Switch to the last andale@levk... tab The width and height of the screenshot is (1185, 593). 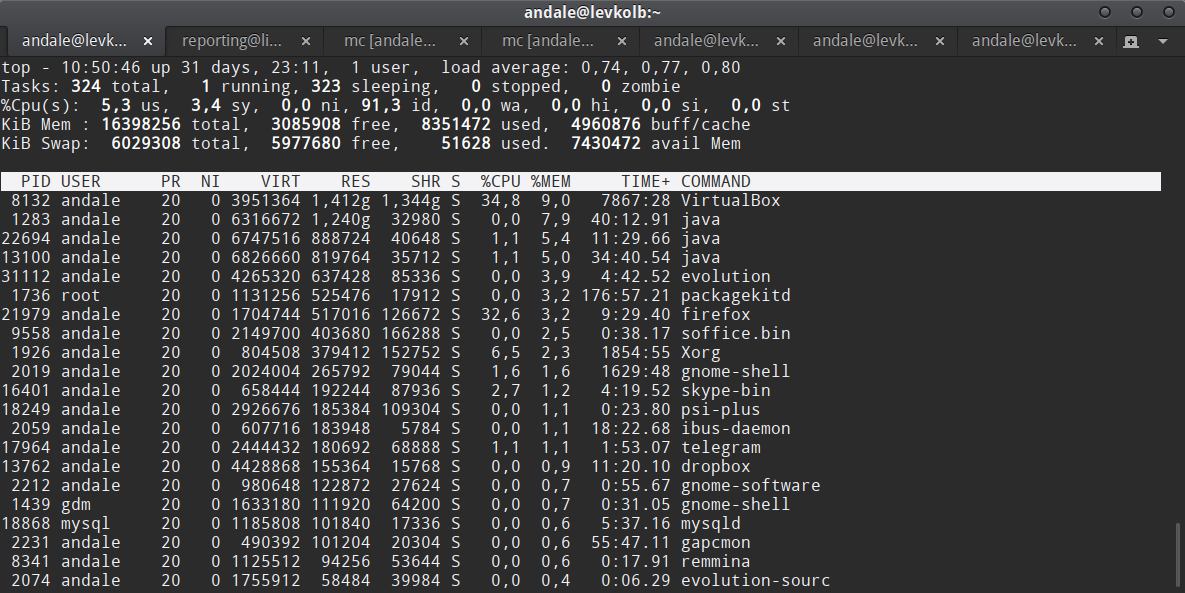tap(1024, 41)
